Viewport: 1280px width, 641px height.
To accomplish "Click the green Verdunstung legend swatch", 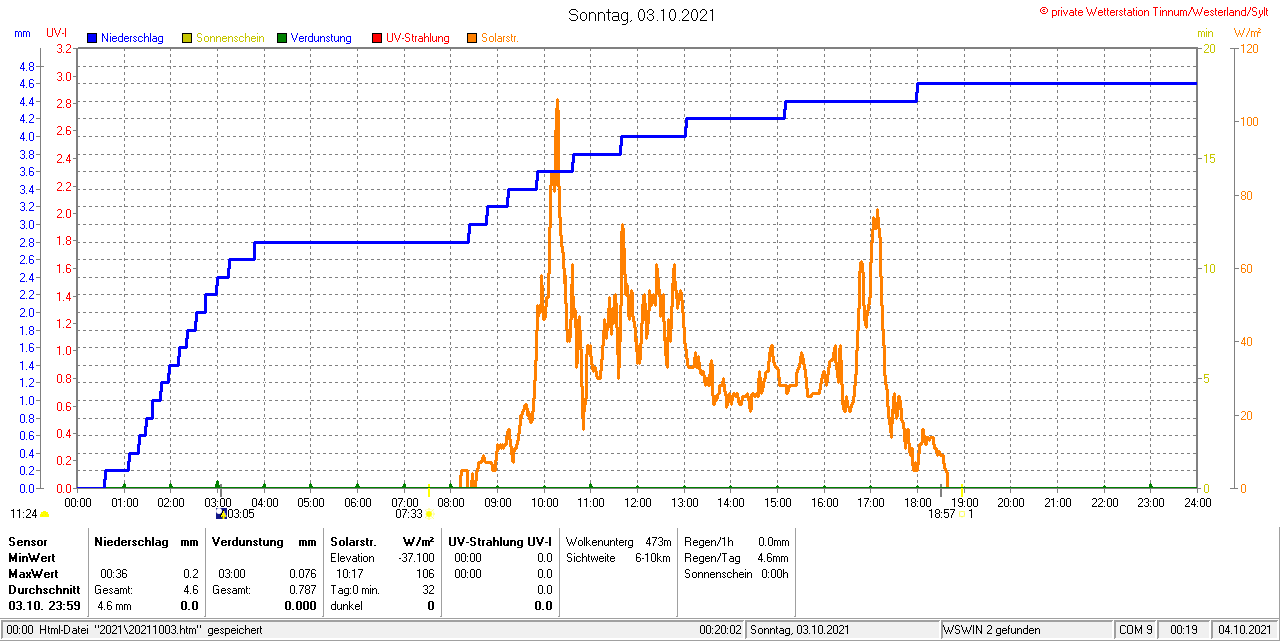I will point(282,38).
